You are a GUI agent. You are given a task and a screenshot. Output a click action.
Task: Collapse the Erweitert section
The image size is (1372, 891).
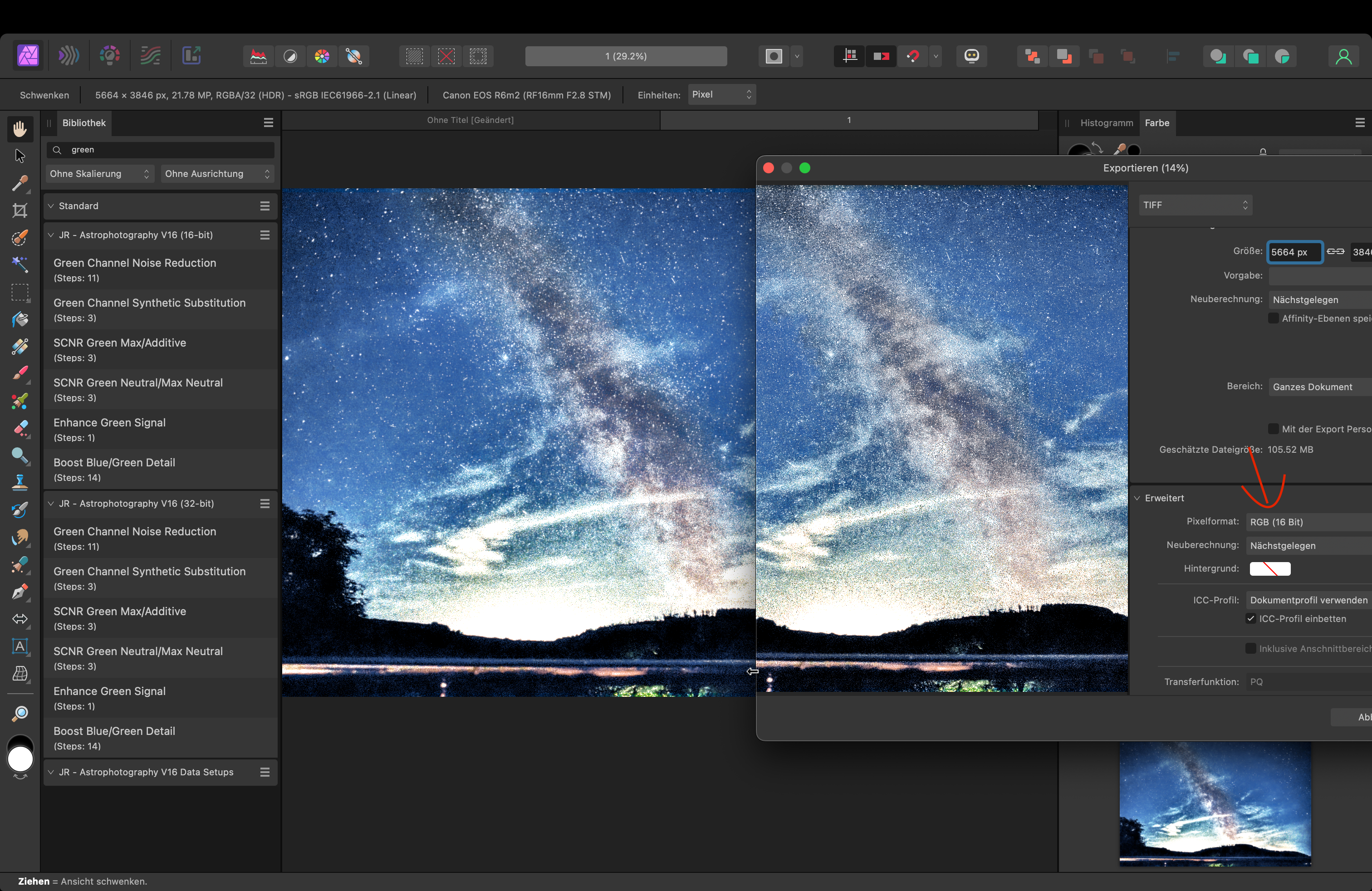1137,498
